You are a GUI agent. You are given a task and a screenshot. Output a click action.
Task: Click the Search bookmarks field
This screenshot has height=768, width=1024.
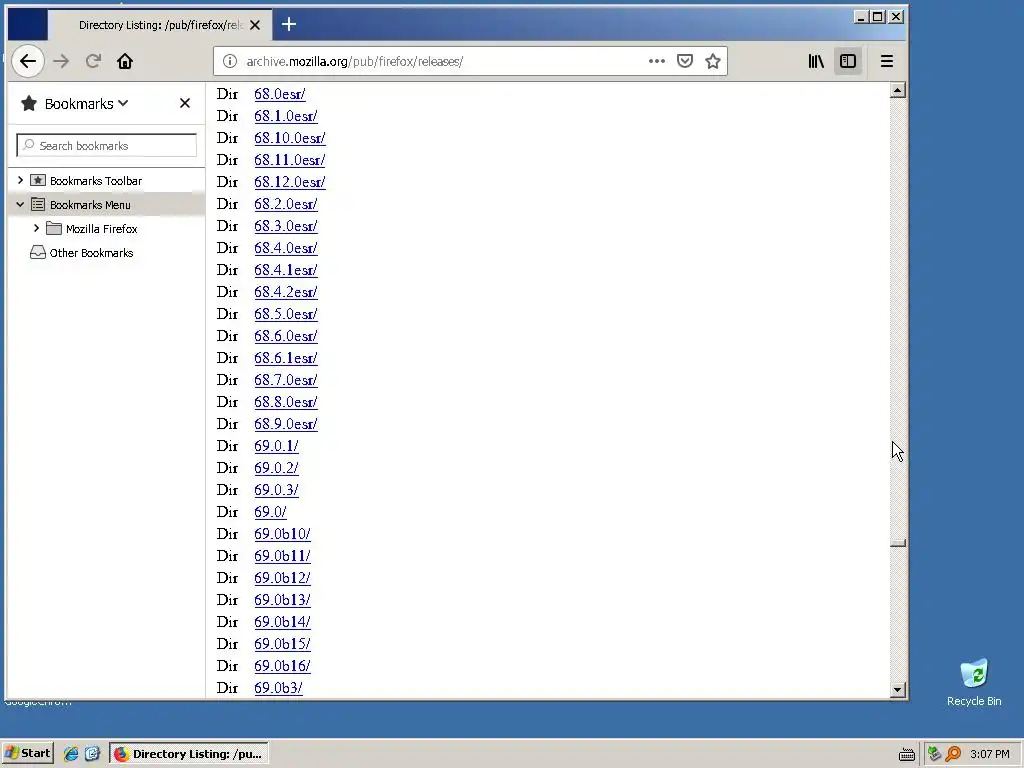pos(106,145)
